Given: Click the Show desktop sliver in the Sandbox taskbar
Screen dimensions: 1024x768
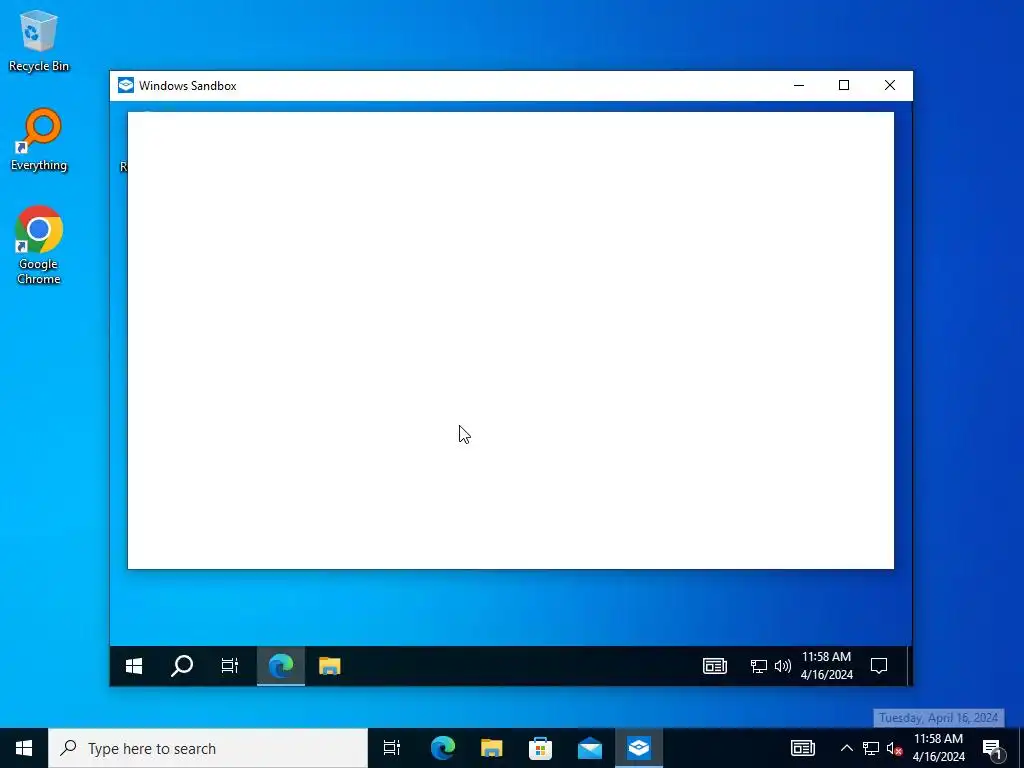Looking at the screenshot, I should coord(908,666).
